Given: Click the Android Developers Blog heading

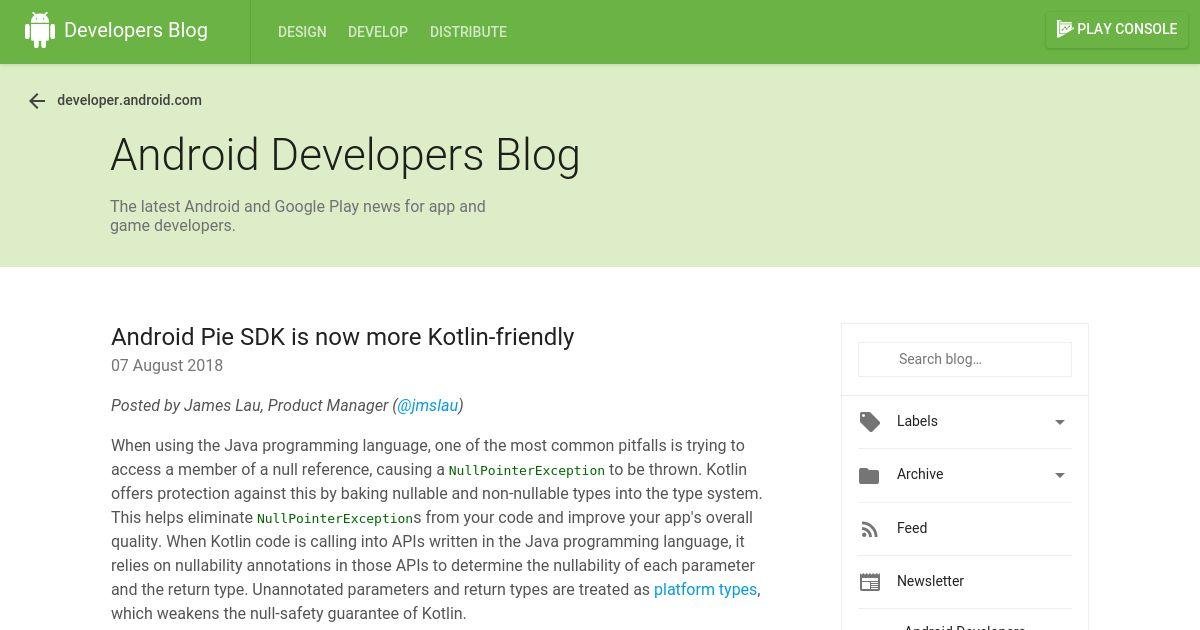Looking at the screenshot, I should [x=345, y=155].
